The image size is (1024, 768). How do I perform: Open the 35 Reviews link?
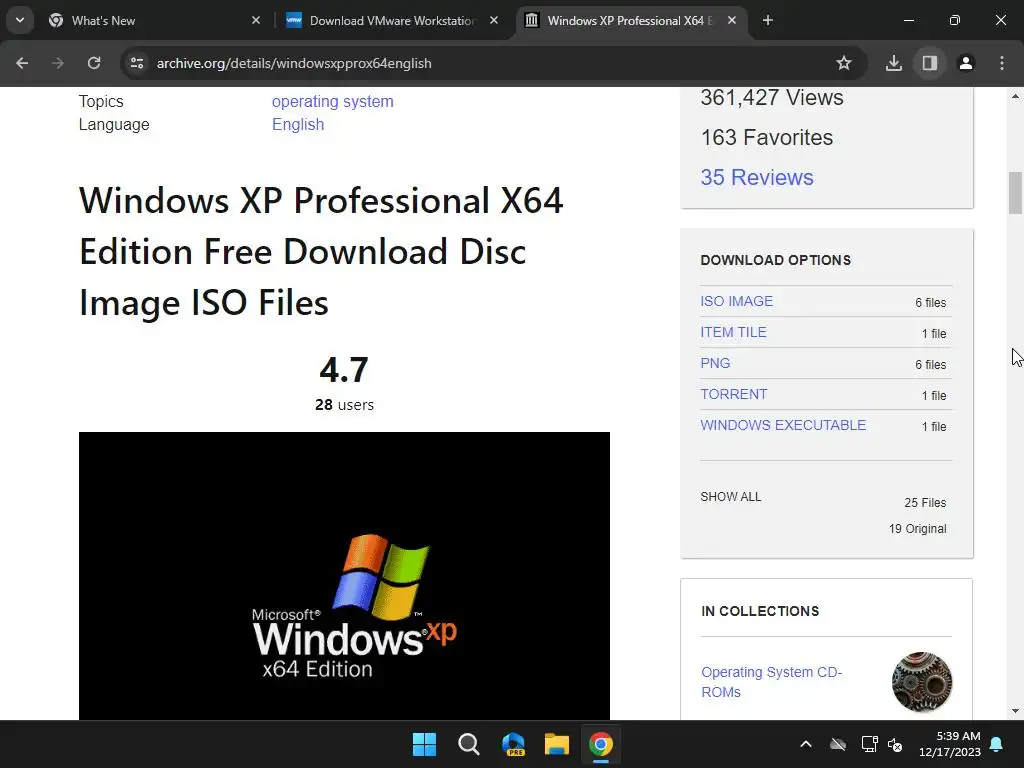point(757,177)
